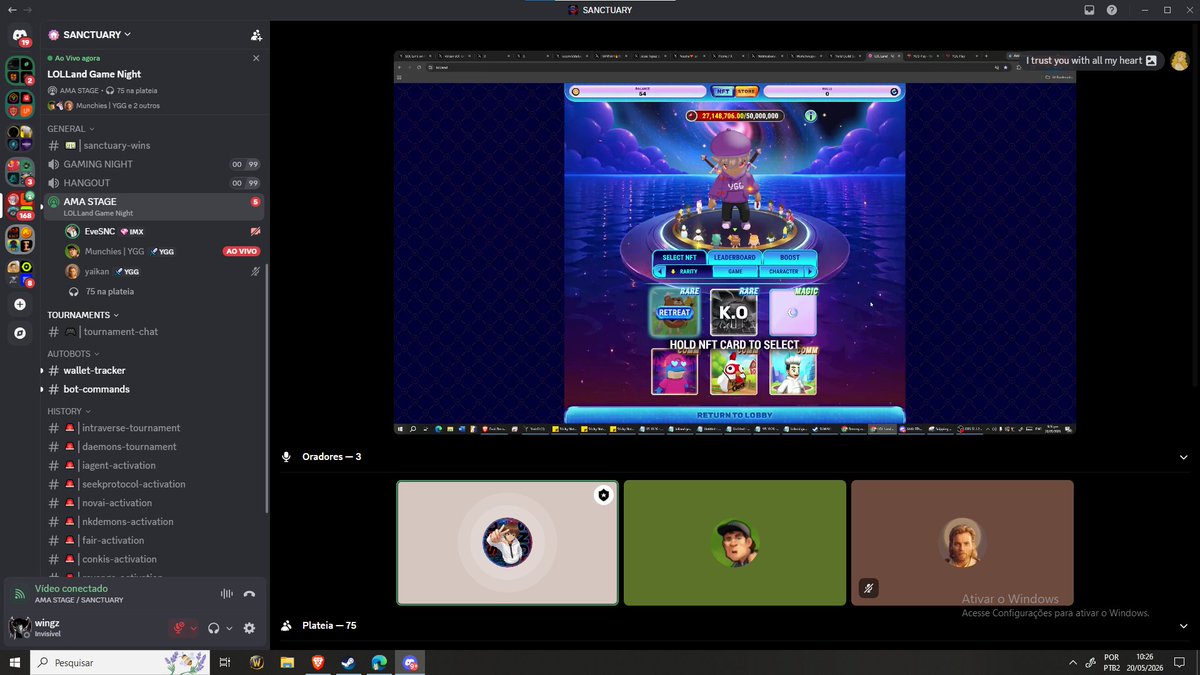Join the HANGOUT voice channel
The height and width of the screenshot is (675, 1200).
tap(154, 183)
